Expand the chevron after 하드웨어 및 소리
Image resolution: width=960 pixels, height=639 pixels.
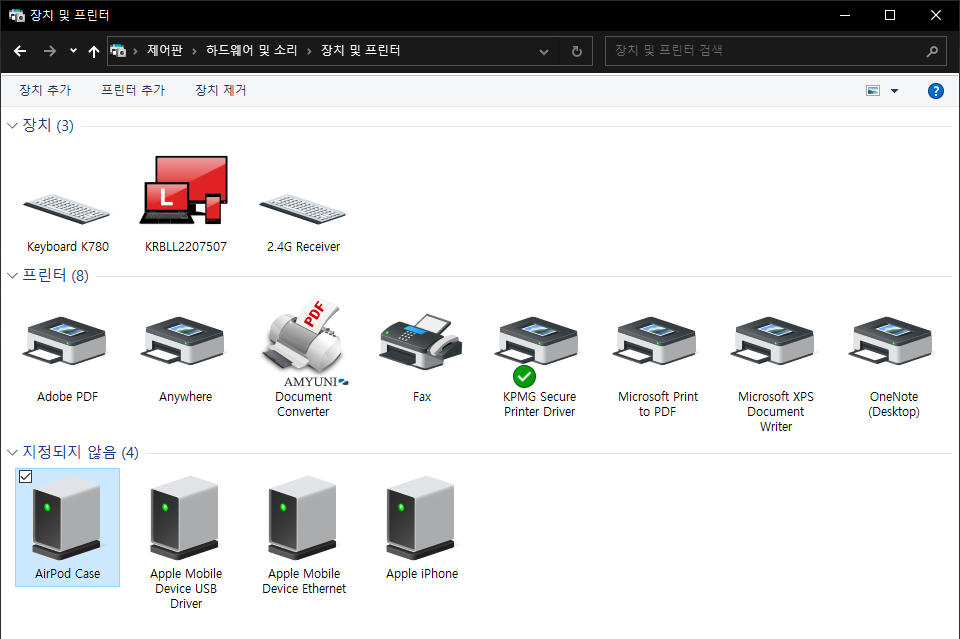pyautogui.click(x=309, y=51)
